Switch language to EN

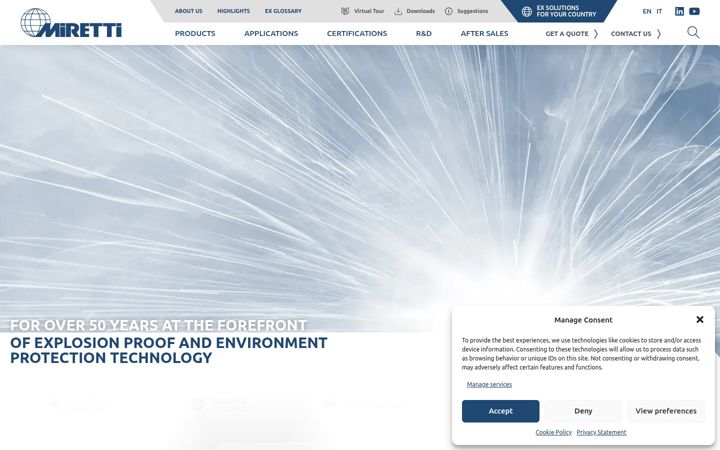click(647, 11)
